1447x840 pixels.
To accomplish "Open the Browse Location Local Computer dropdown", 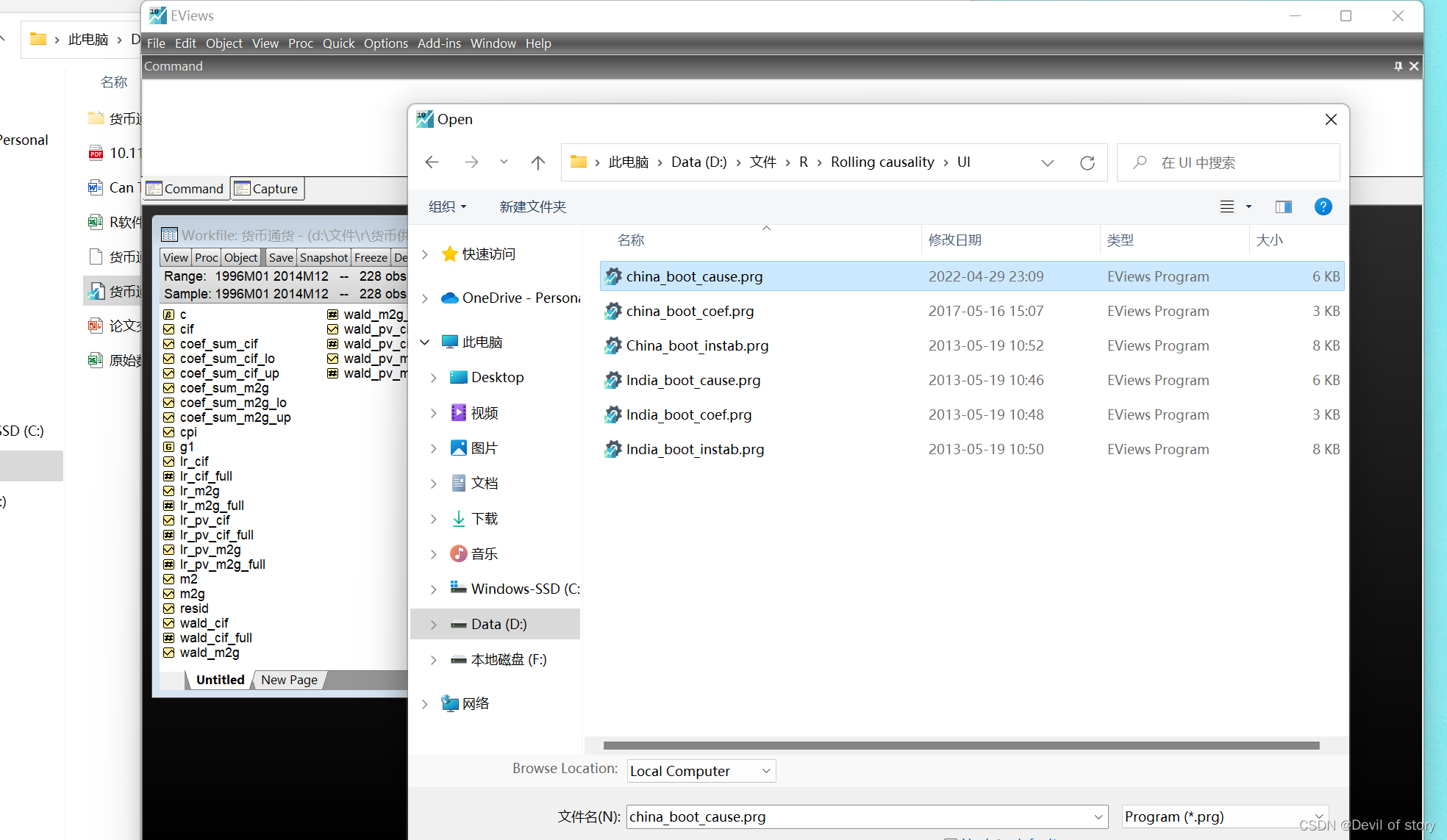I will pos(701,771).
